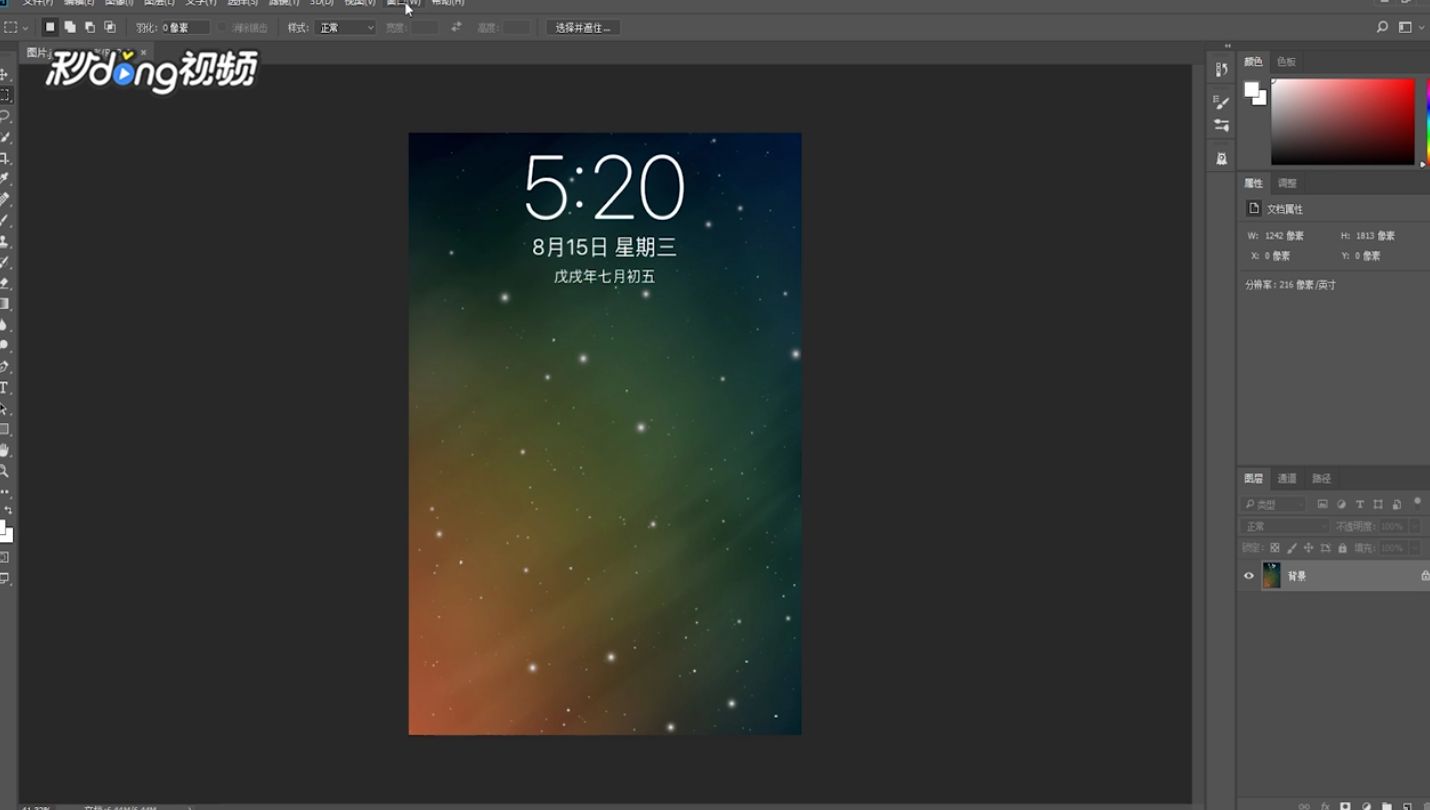Screen dimensions: 1430x810
Task: Open the Clone Source panel icon
Action: pyautogui.click(x=1221, y=158)
